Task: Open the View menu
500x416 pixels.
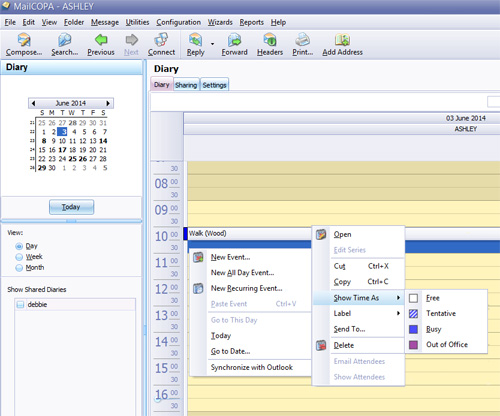Action: (49, 22)
